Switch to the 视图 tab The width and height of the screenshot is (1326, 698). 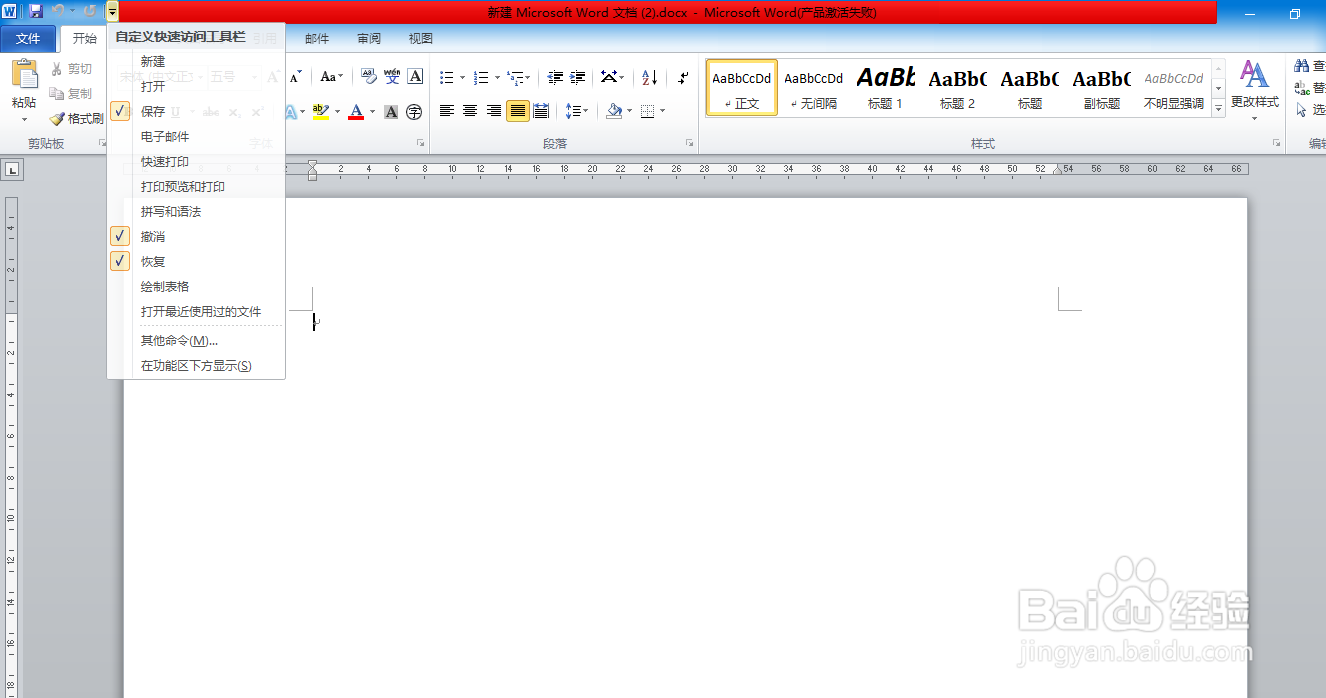421,39
